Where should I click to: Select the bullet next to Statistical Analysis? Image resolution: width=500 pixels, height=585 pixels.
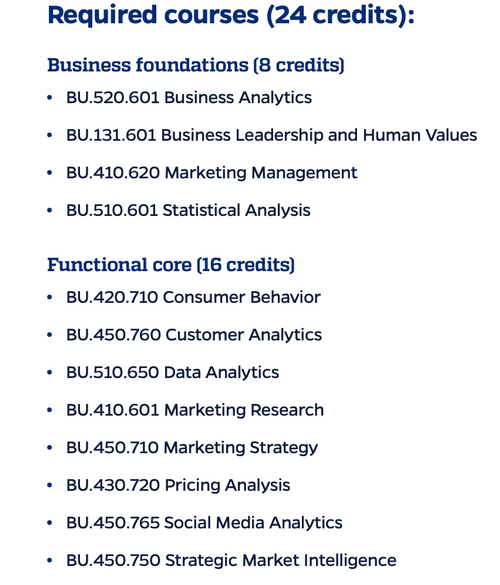click(50, 210)
